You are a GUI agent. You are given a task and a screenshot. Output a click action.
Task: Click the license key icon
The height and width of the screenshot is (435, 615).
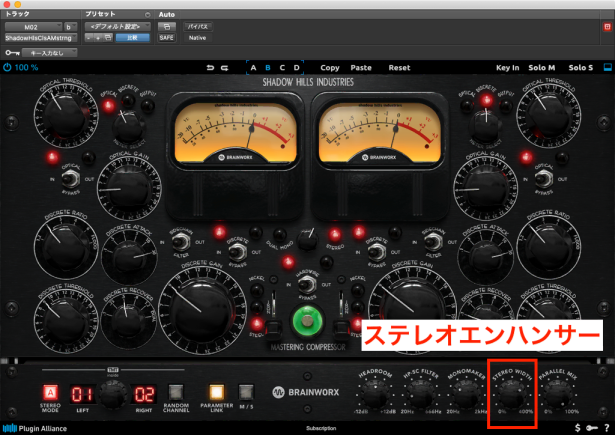[x=592, y=428]
